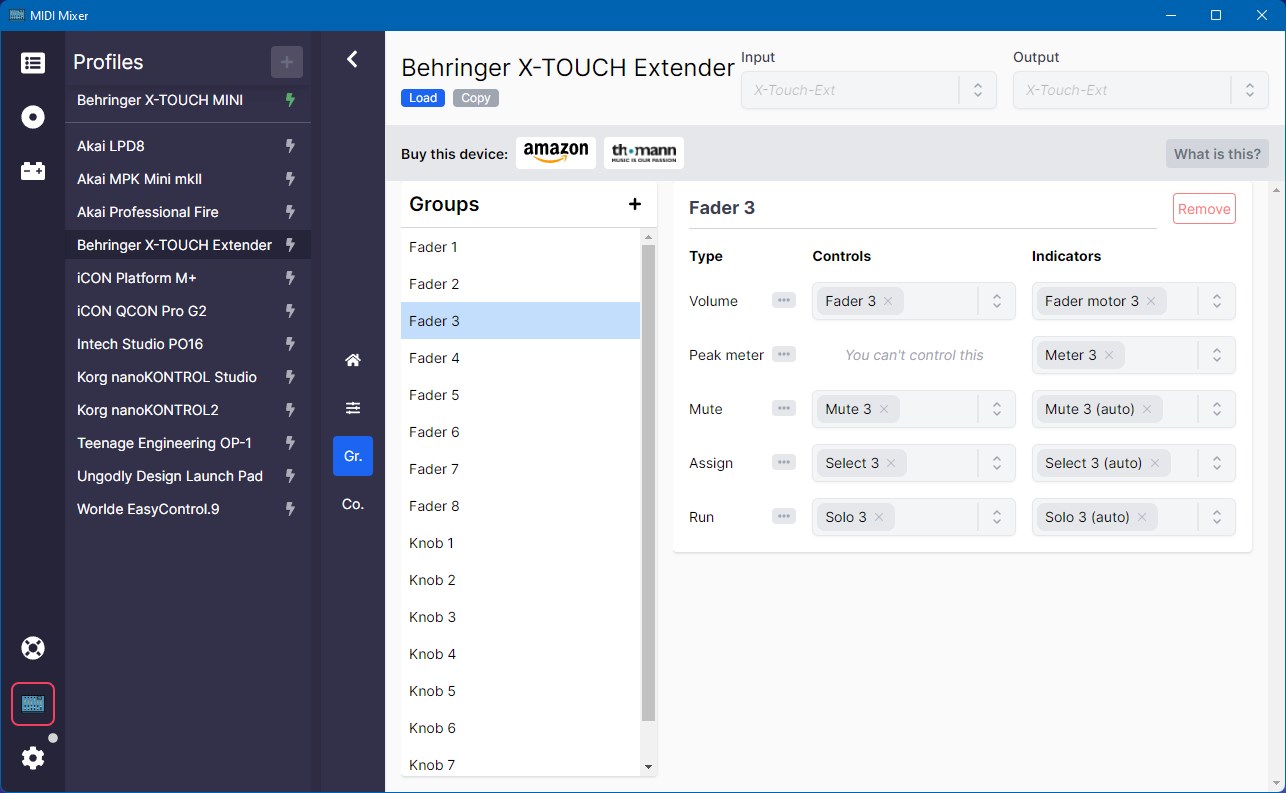The image size is (1286, 793).
Task: Click the Fader 3 group name field
Action: 923,208
